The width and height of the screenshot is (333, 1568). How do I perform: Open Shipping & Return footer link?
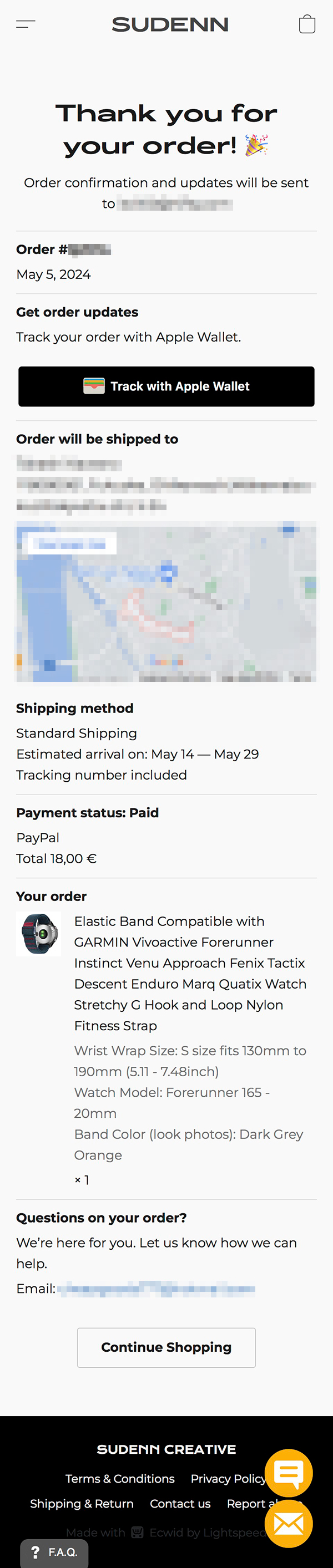coord(82,1504)
